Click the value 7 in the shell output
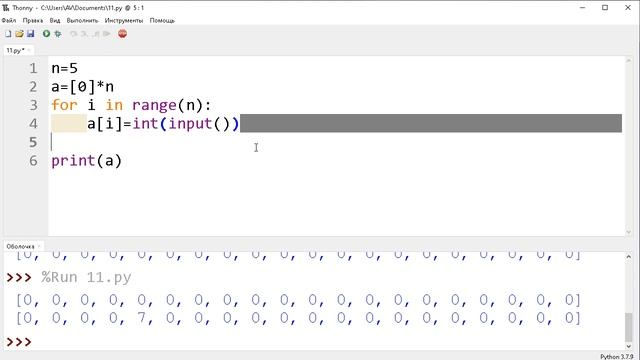Screen dimensions: 640x360 (x=142, y=318)
